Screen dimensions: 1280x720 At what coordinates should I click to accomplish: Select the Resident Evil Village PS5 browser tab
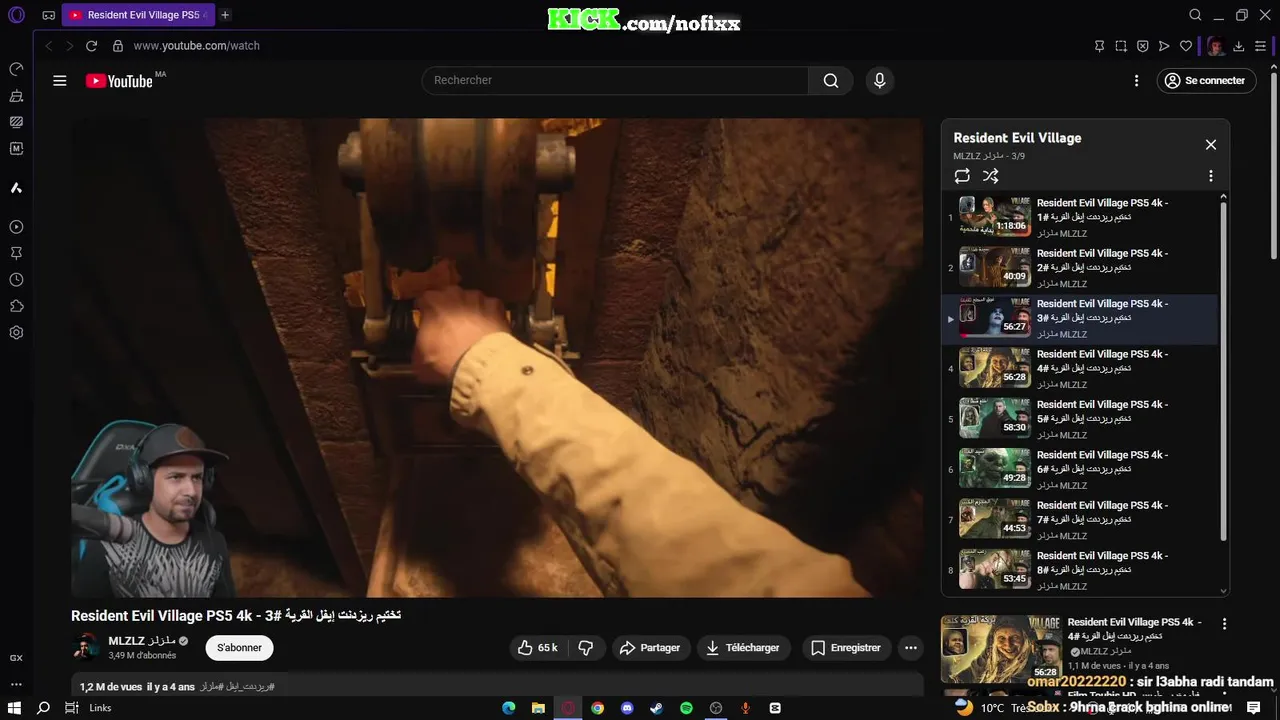coord(138,15)
